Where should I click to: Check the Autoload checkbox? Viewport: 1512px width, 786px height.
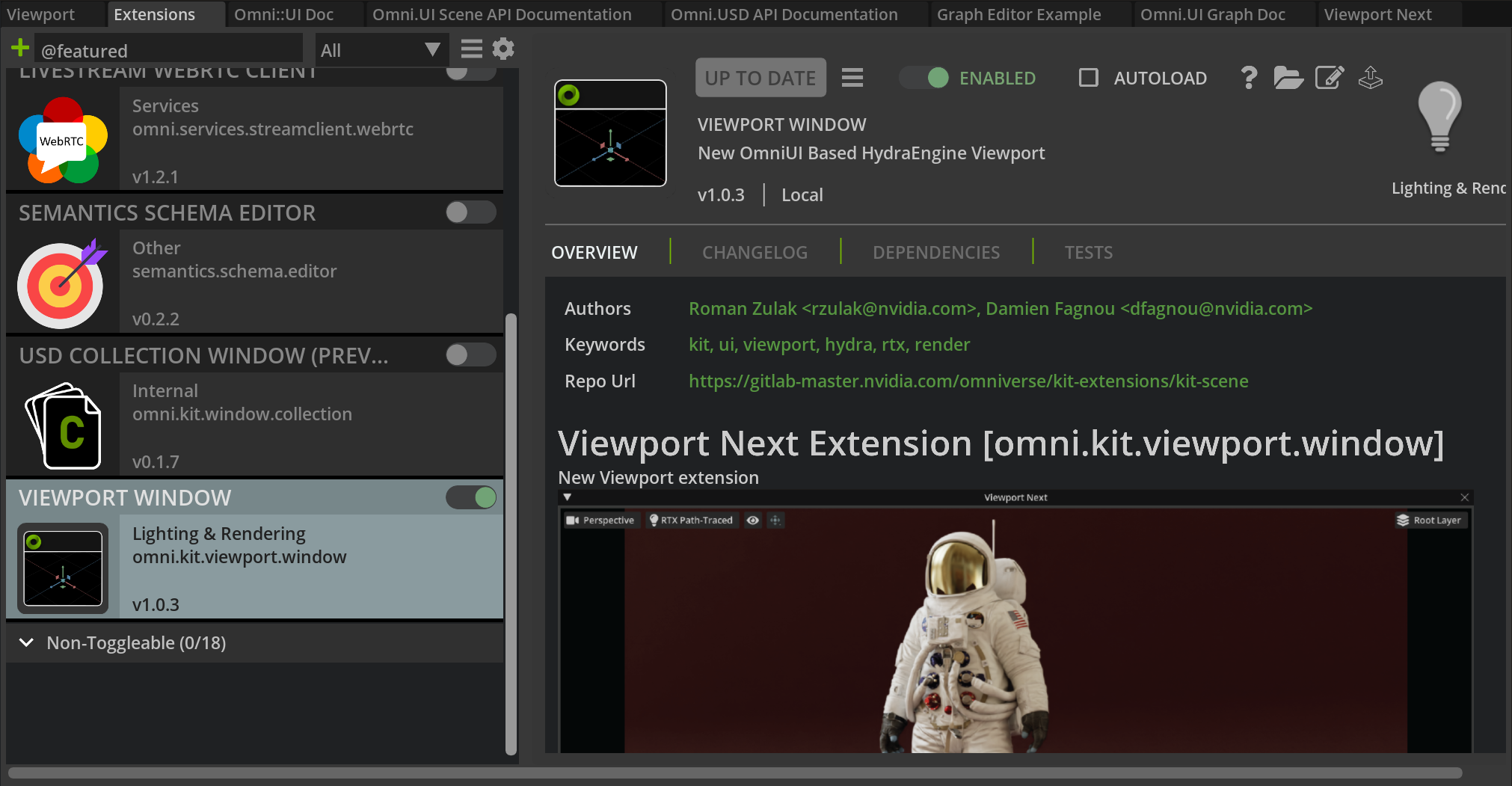pyautogui.click(x=1089, y=78)
